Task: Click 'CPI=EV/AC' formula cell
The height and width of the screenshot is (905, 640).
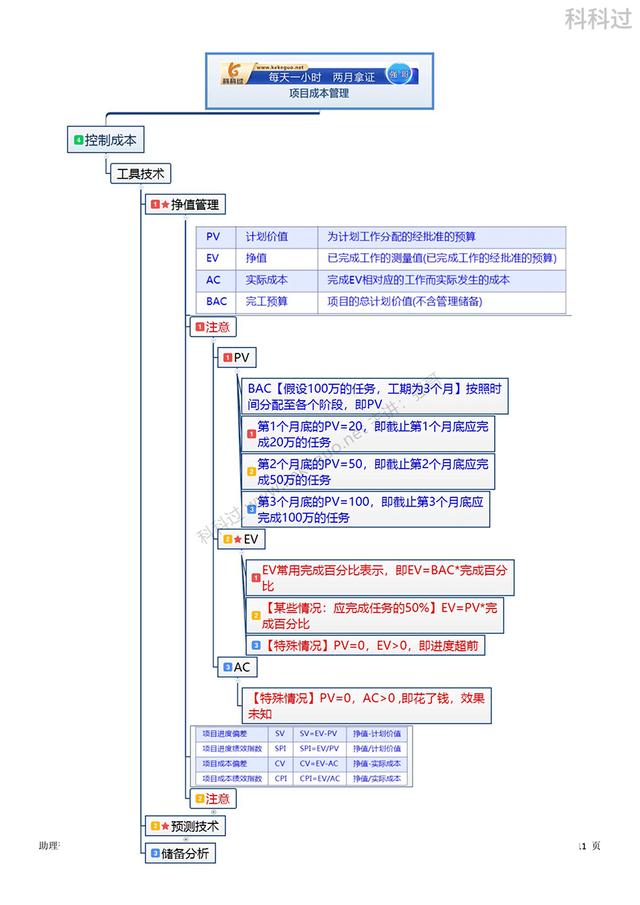Action: point(319,779)
